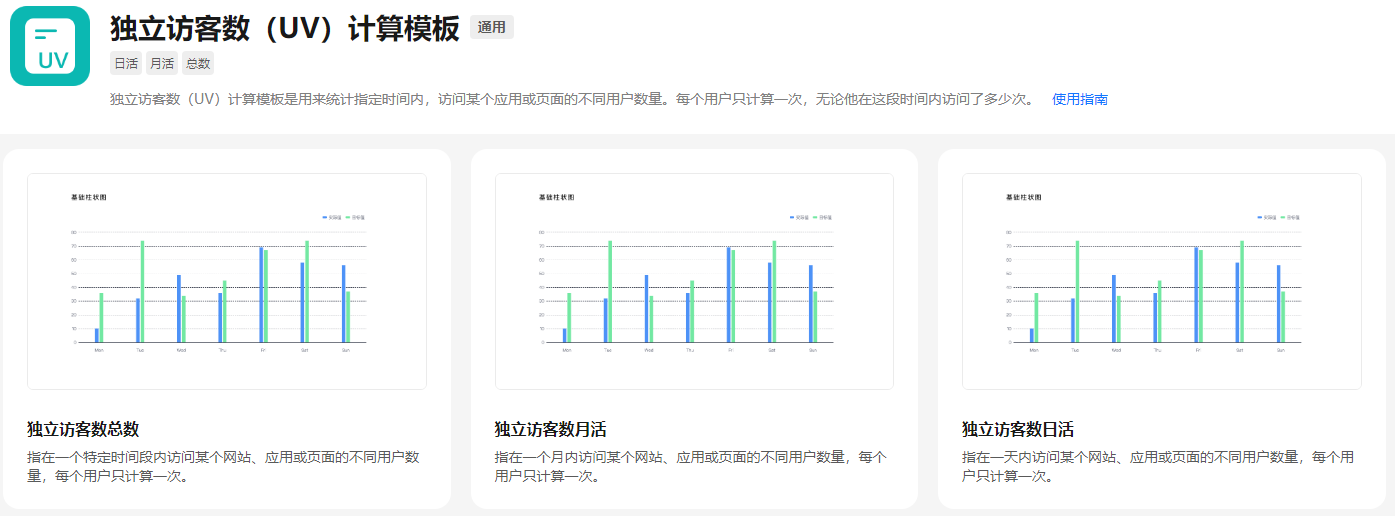Image resolution: width=1395 pixels, height=516 pixels.
Task: Click the blue legend marker in 总数 chart
Action: (x=325, y=217)
